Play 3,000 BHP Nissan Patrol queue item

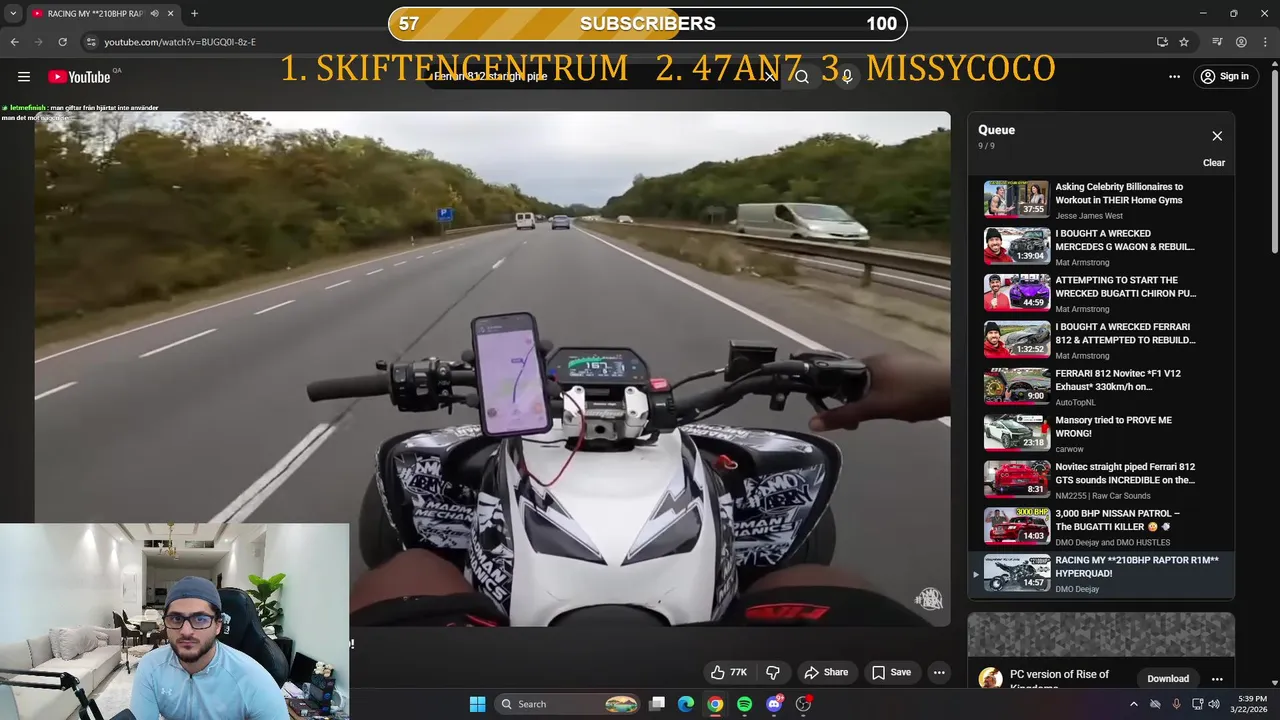pos(1101,527)
